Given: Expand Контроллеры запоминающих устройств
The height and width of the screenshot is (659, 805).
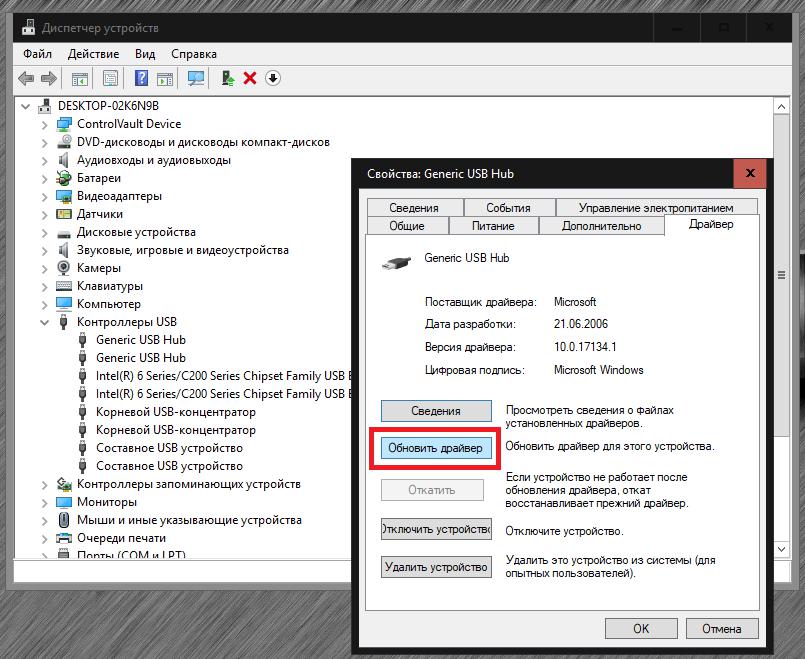Looking at the screenshot, I should pyautogui.click(x=45, y=484).
